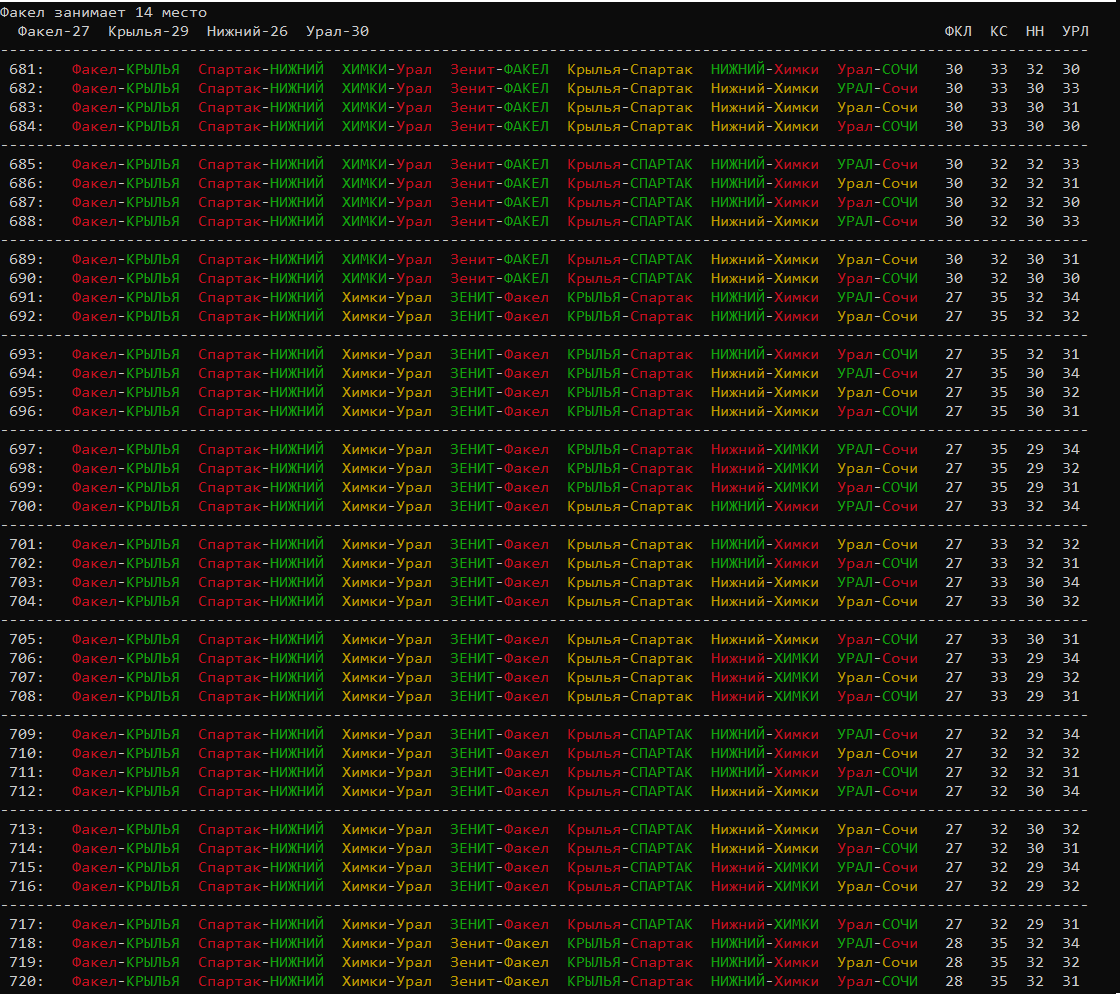
Task: Click 'ЗЕНИТ-Факел' in row 705
Action: pyautogui.click(x=499, y=639)
